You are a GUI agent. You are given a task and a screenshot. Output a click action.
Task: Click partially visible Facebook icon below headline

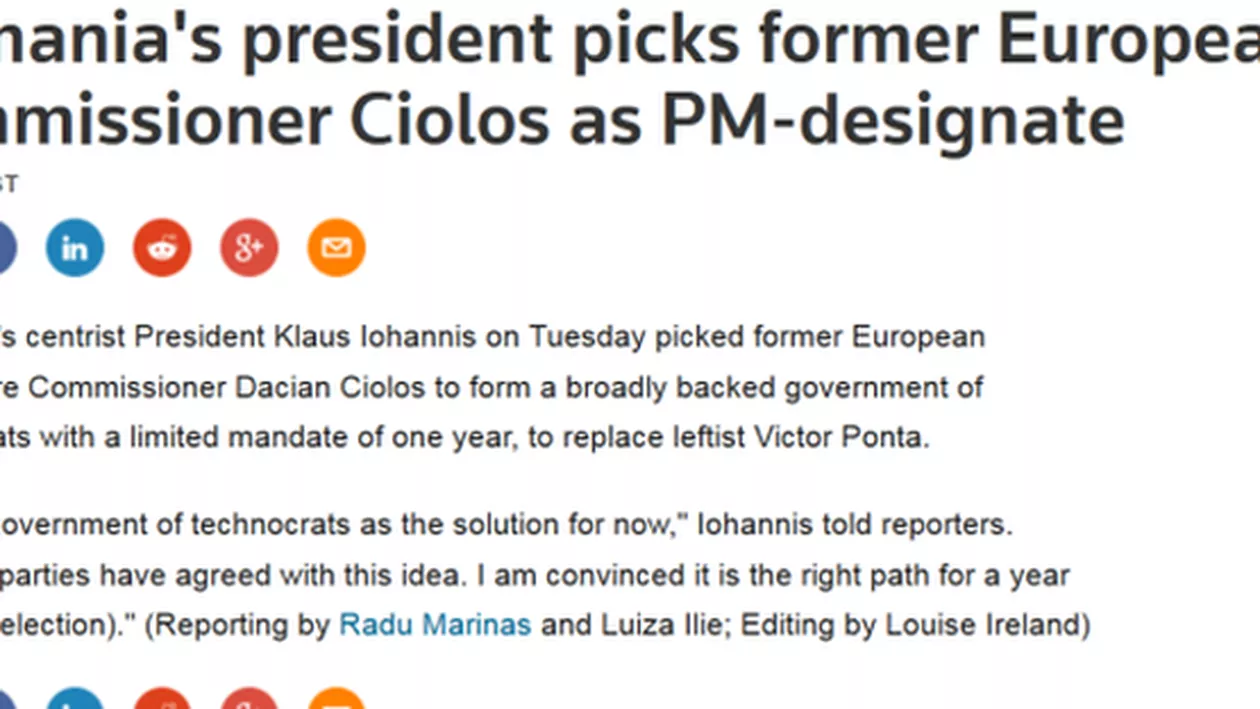5,248
